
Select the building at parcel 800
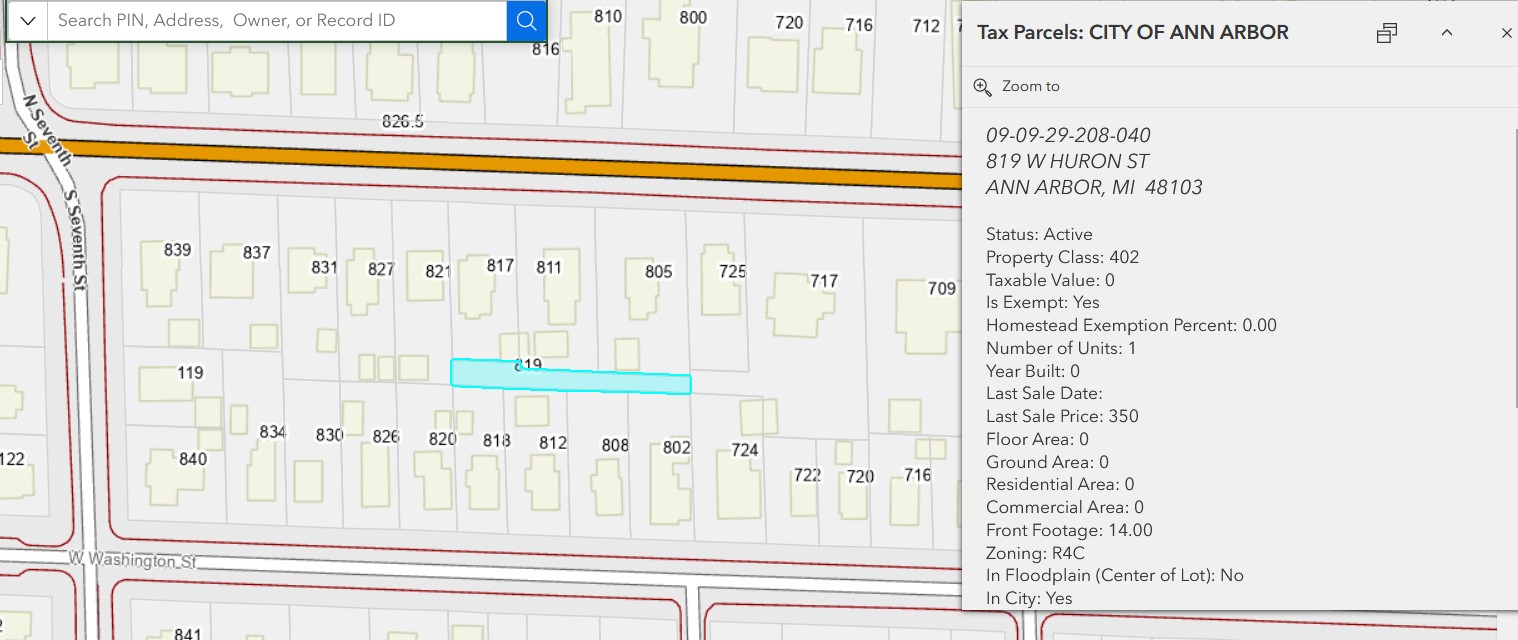pyautogui.click(x=670, y=50)
